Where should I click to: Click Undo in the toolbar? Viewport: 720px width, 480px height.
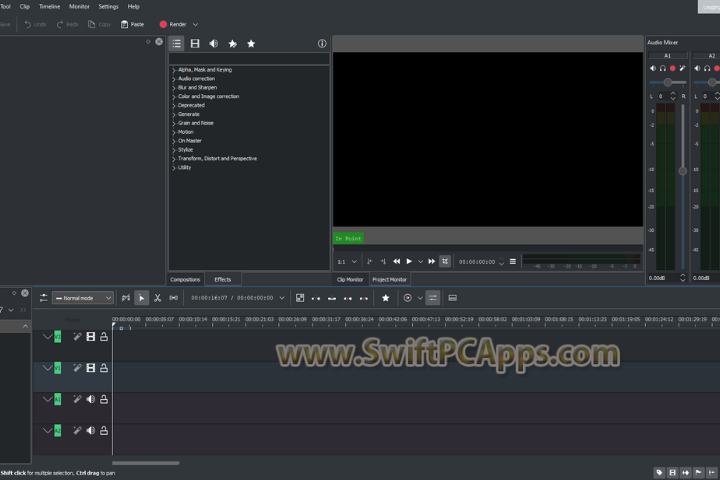click(35, 24)
